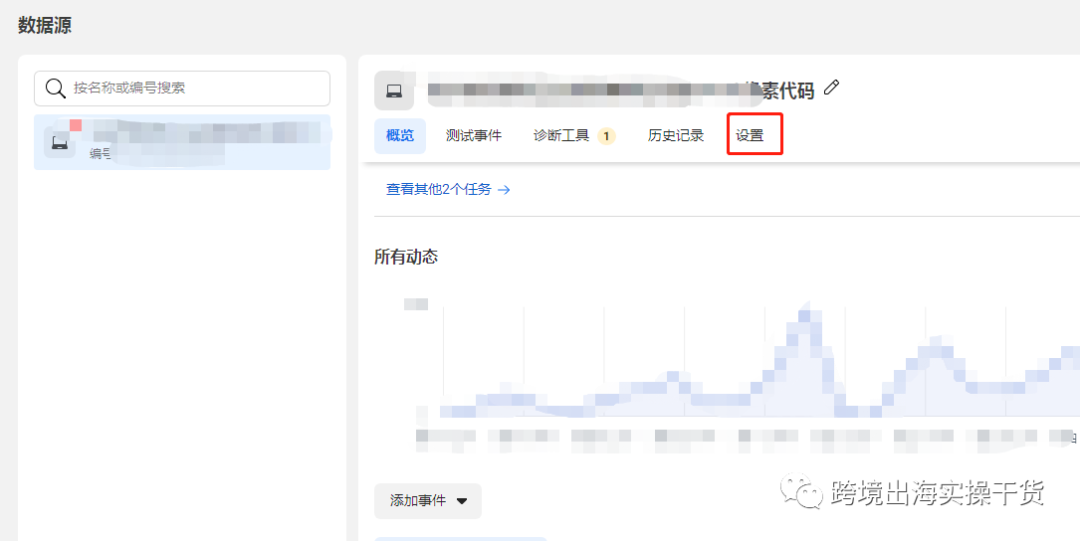This screenshot has height=541, width=1080.
Task: Open the 历史记录 tab
Action: coord(676,136)
